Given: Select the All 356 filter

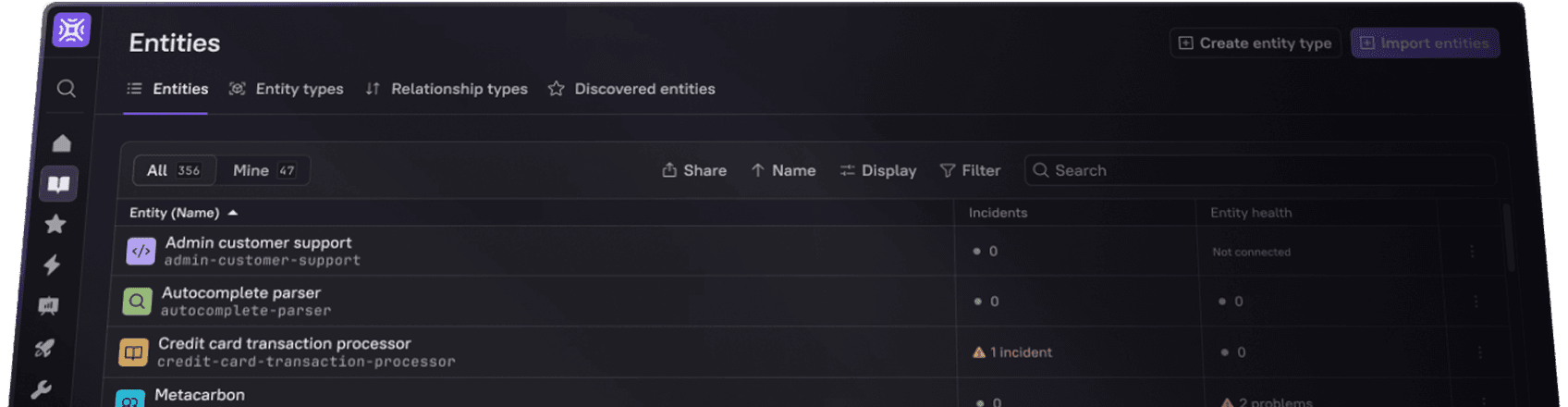Looking at the screenshot, I should pos(174,170).
